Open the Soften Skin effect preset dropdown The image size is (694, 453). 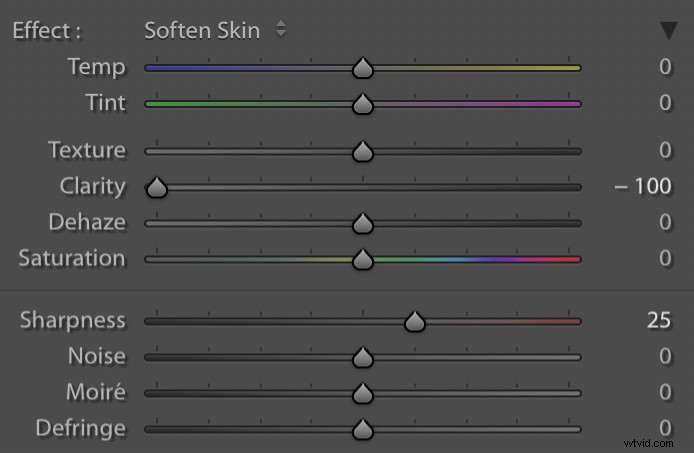[x=216, y=30]
